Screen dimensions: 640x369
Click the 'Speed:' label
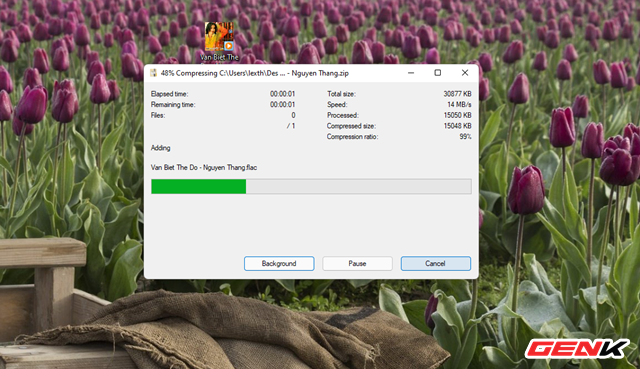click(337, 104)
